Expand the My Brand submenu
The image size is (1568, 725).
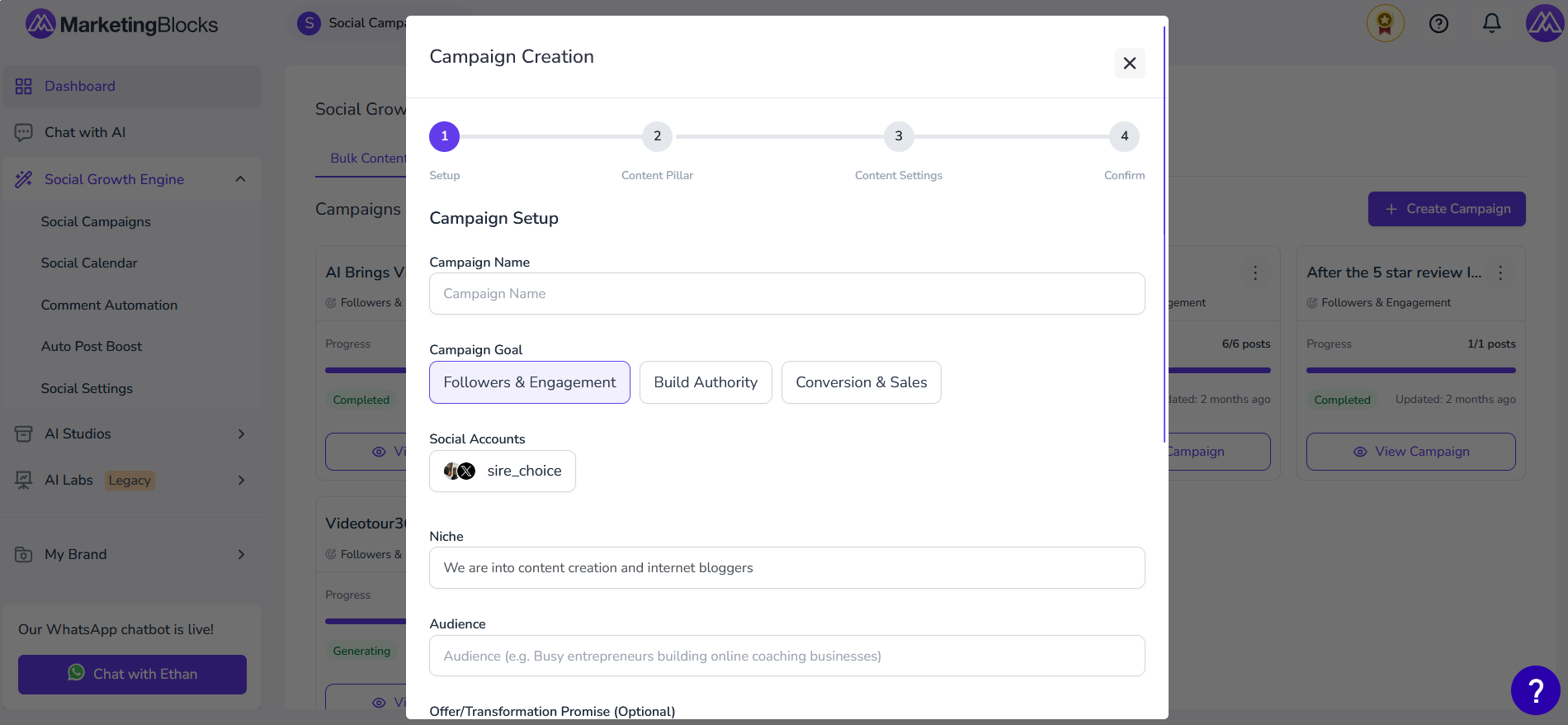pyautogui.click(x=241, y=554)
